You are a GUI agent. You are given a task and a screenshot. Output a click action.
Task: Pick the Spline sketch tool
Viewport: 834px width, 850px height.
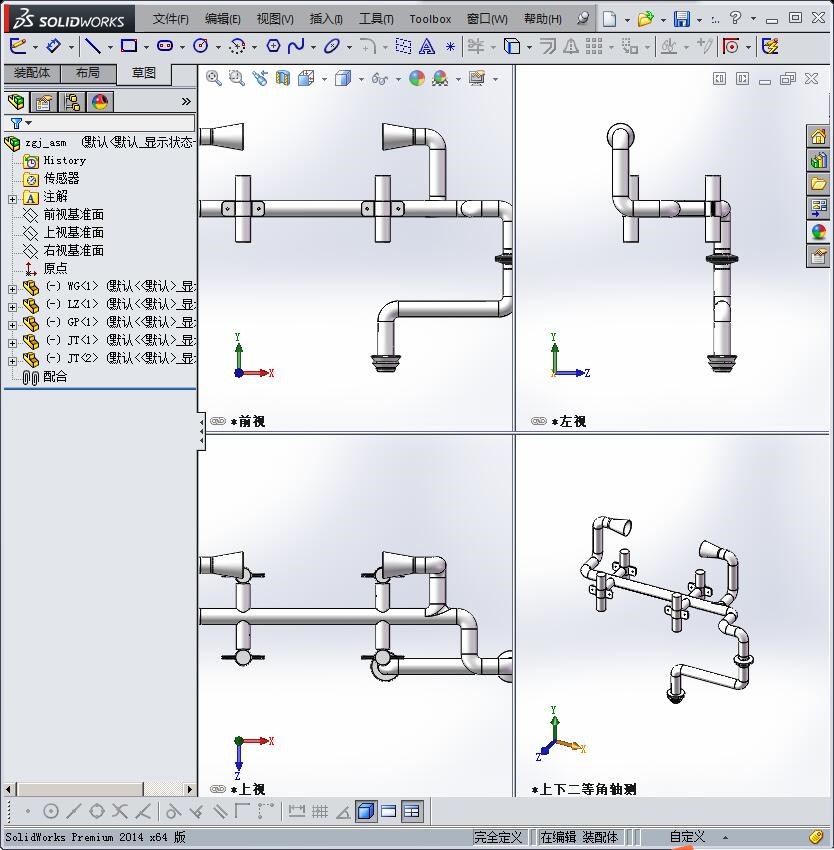[296, 47]
